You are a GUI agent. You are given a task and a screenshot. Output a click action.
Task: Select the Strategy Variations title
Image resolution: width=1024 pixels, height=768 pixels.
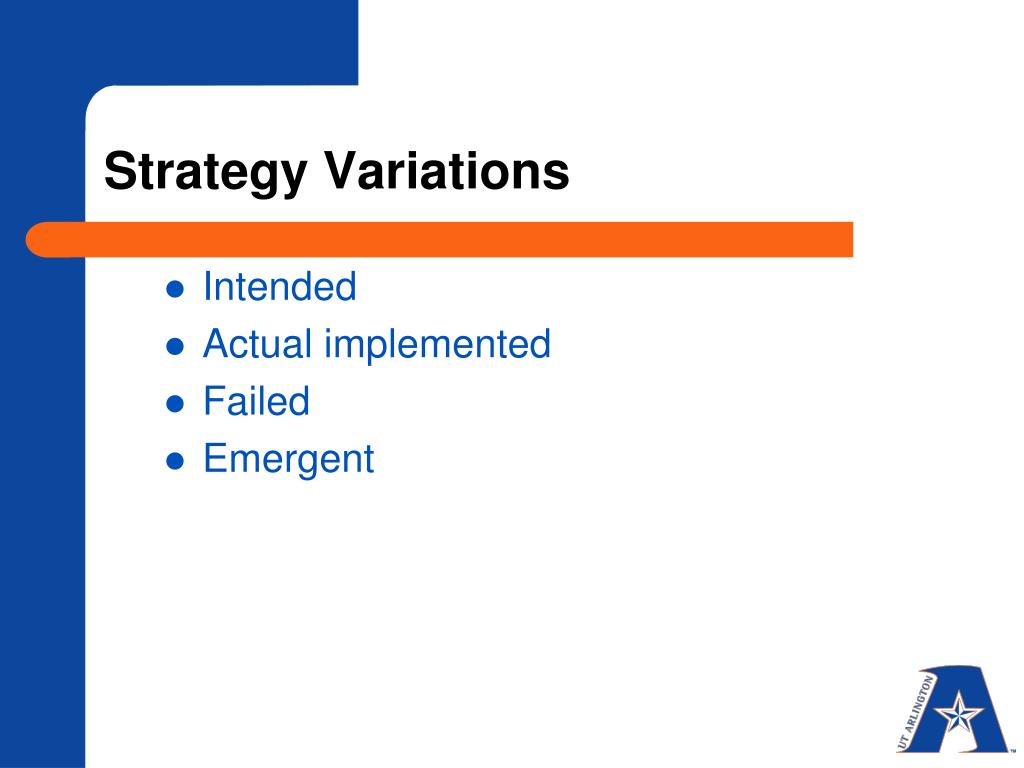point(336,172)
